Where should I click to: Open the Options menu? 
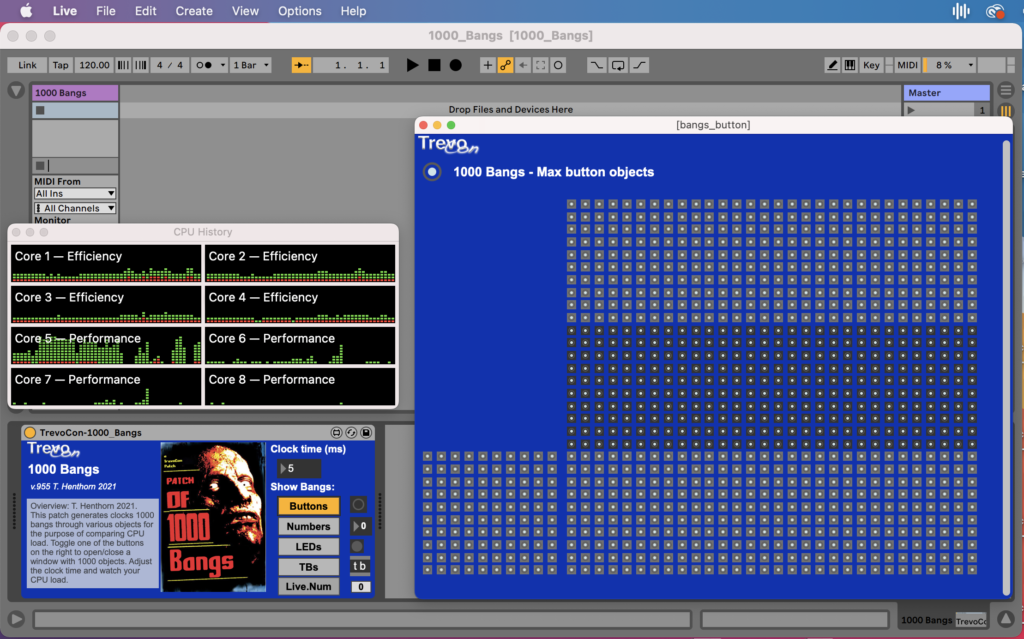[300, 11]
